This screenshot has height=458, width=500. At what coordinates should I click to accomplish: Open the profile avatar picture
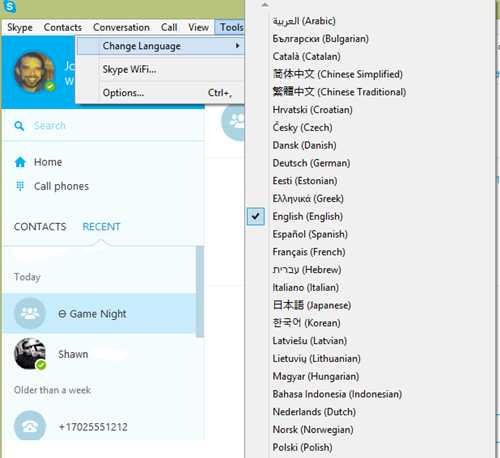pos(35,72)
